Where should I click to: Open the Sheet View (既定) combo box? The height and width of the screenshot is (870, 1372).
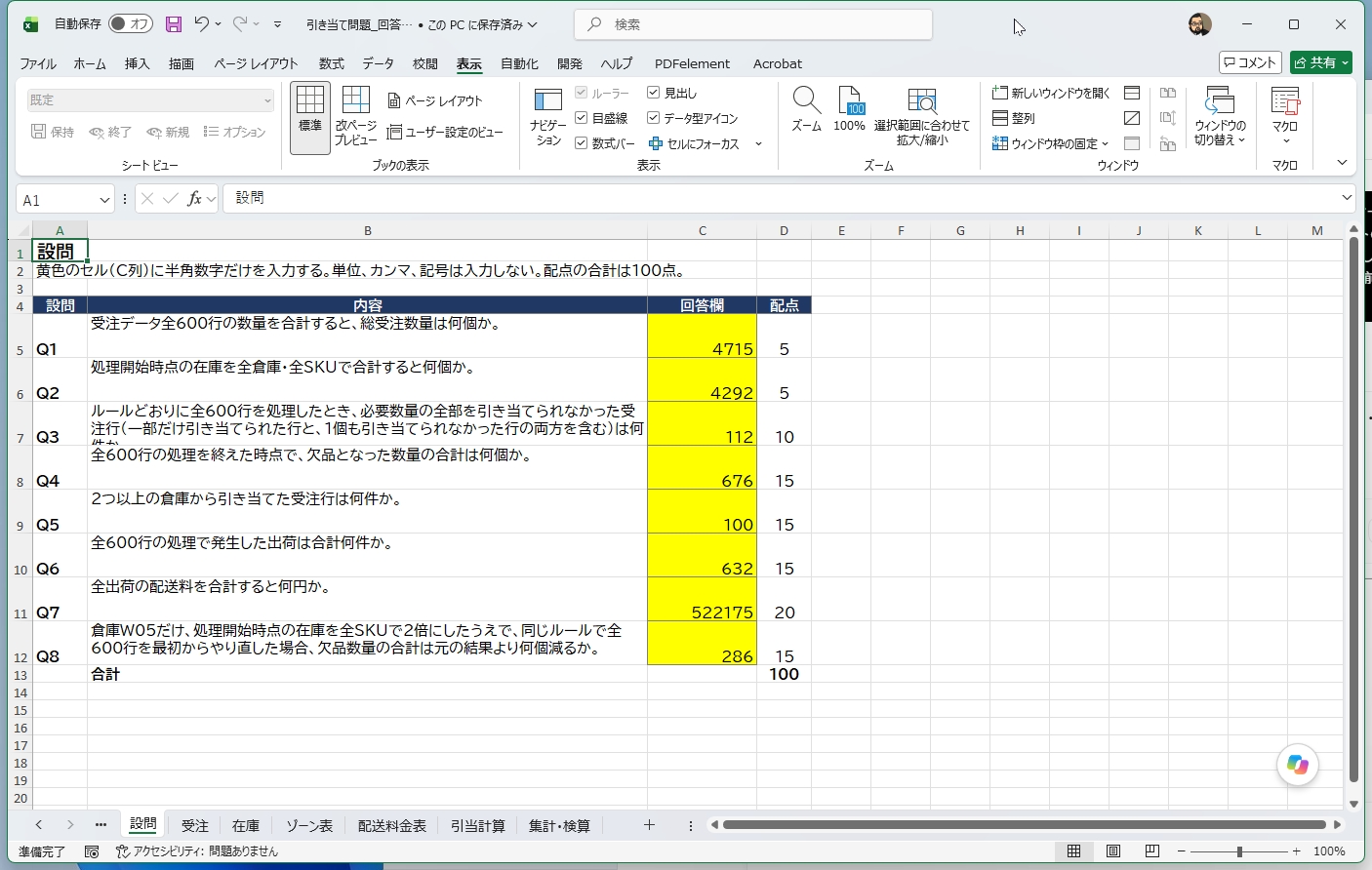pos(150,100)
